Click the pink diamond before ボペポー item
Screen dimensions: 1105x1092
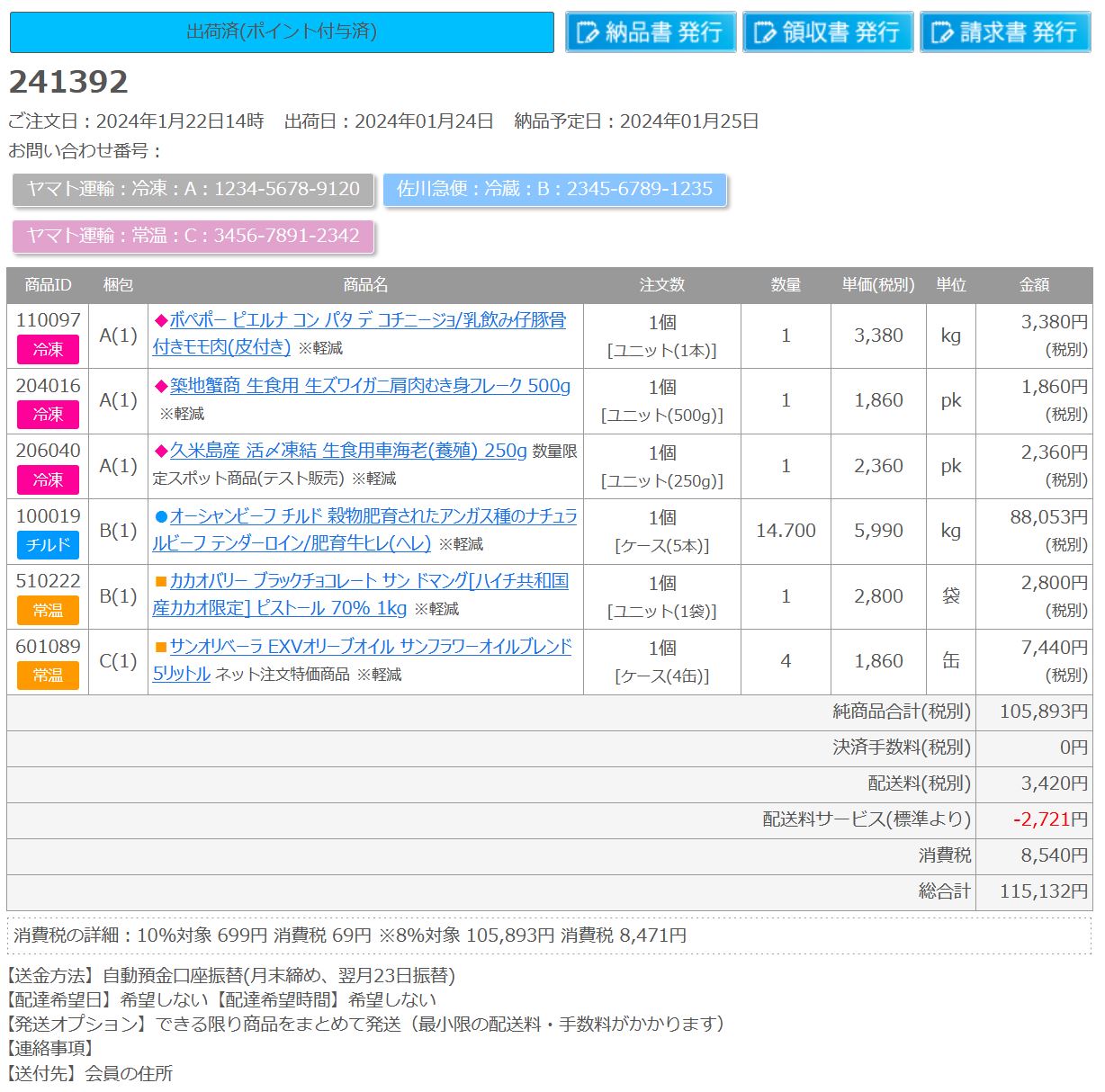click(162, 320)
